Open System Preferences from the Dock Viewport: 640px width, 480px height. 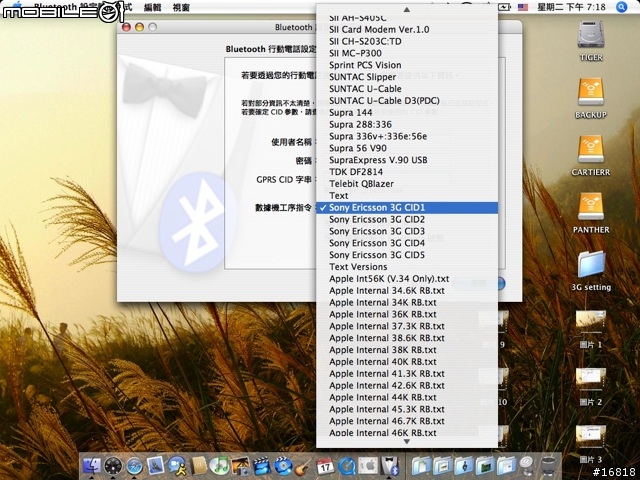tap(368, 466)
